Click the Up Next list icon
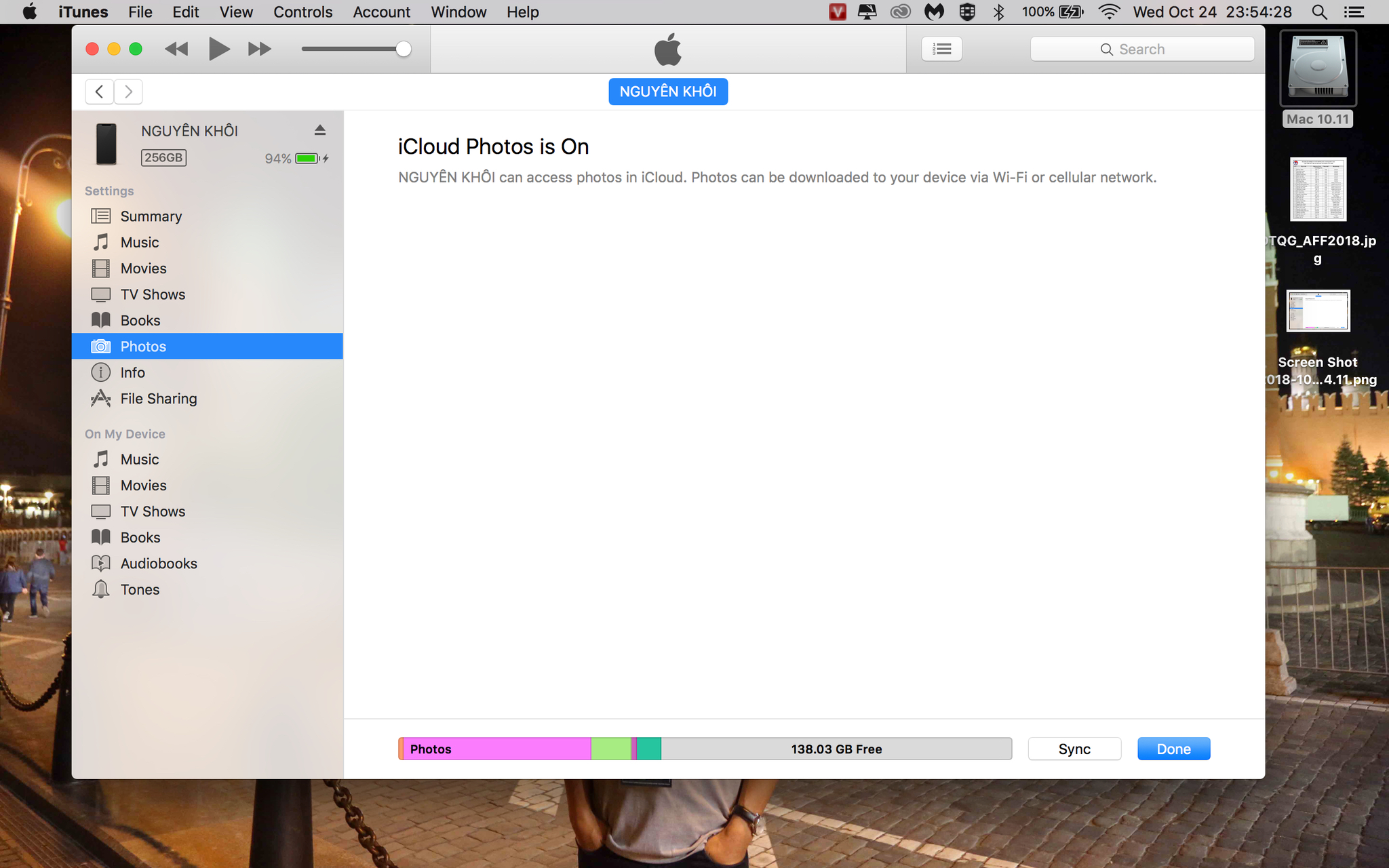The width and height of the screenshot is (1389, 868). pyautogui.click(x=941, y=49)
